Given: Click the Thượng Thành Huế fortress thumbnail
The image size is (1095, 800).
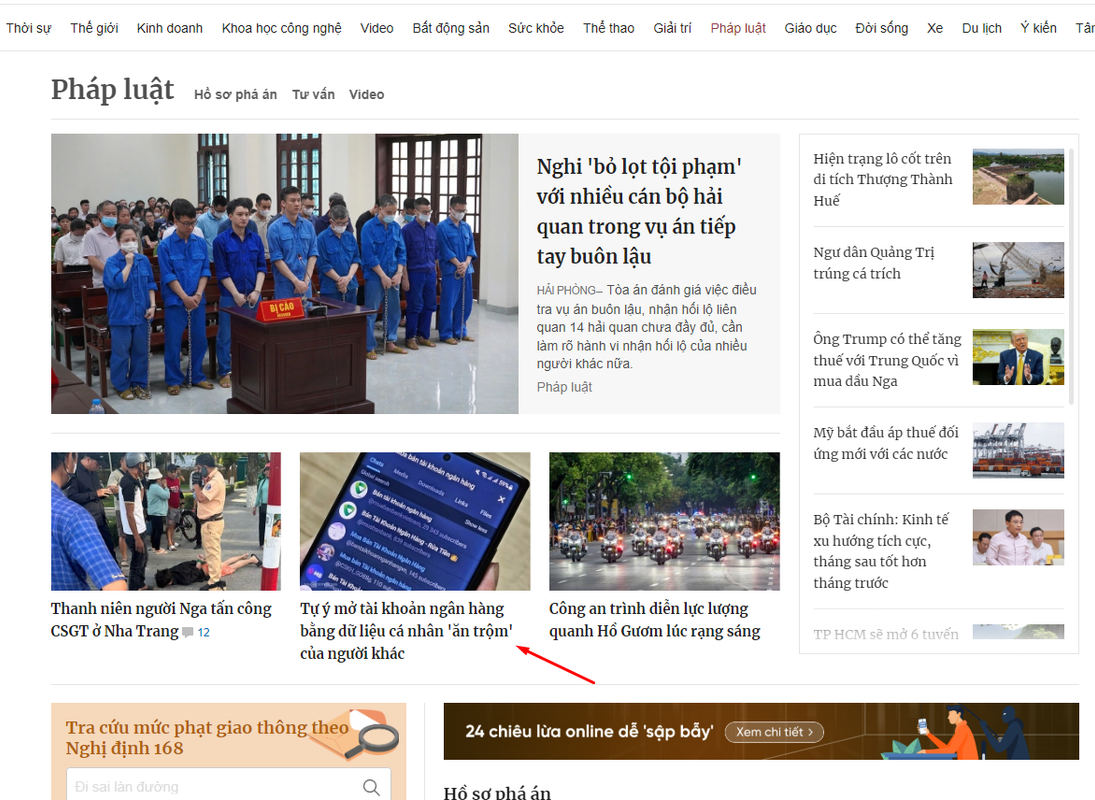Looking at the screenshot, I should pyautogui.click(x=1018, y=177).
